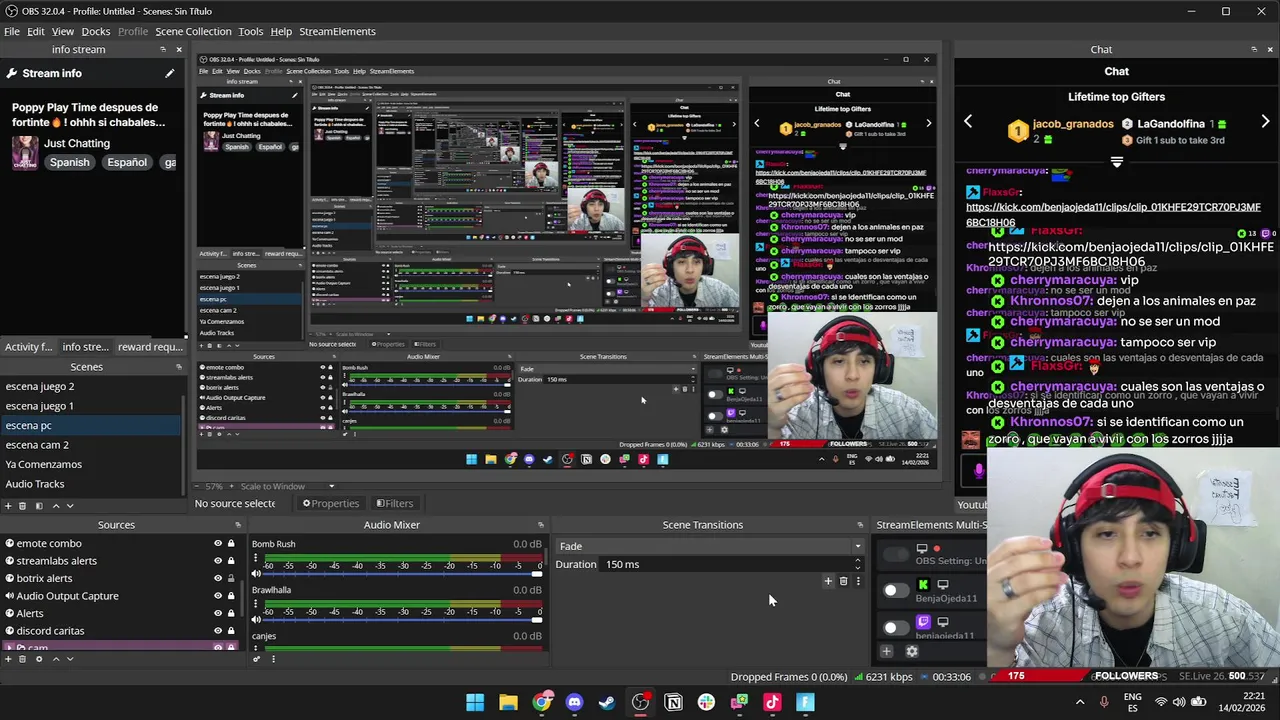Remove selected source with trash icon
The width and height of the screenshot is (1280, 720).
pyautogui.click(x=23, y=659)
